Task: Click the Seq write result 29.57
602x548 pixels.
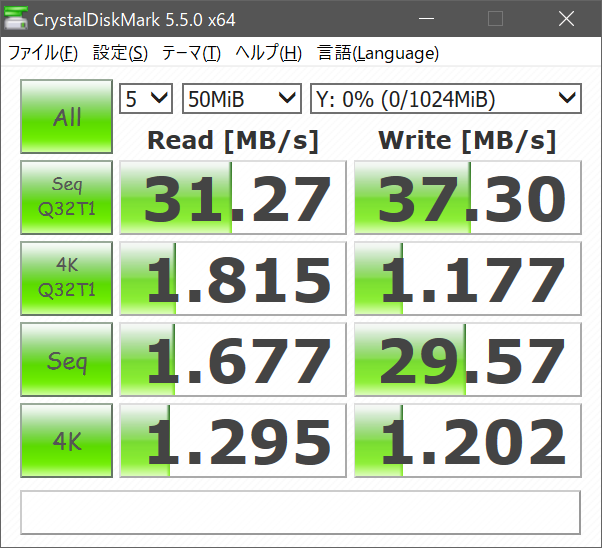Action: 468,359
